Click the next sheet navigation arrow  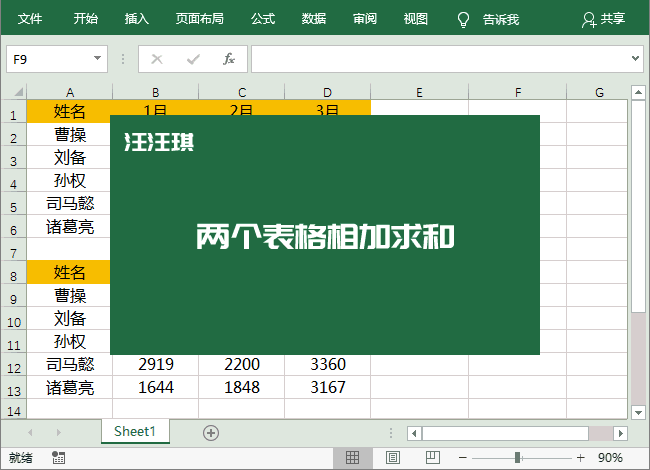point(58,432)
